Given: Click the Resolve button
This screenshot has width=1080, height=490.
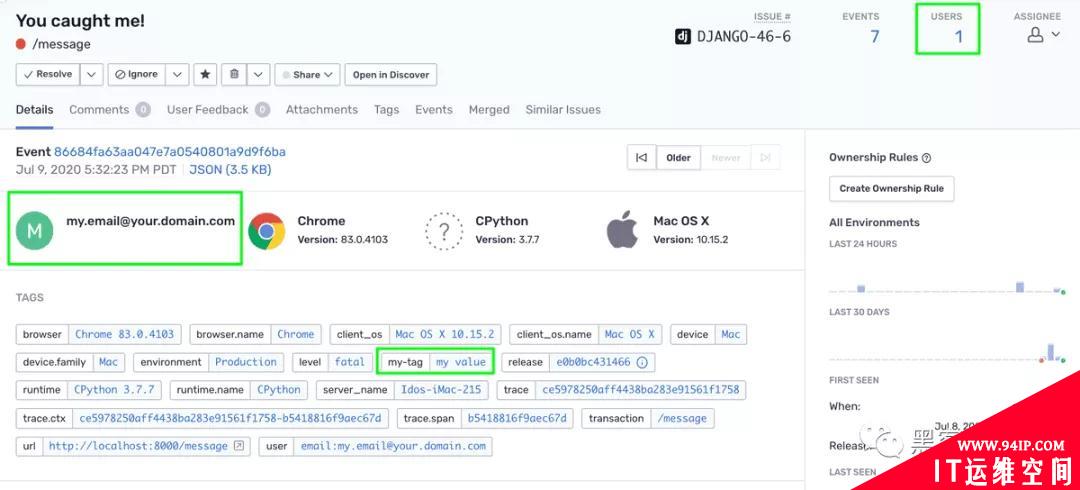Looking at the screenshot, I should [48, 74].
